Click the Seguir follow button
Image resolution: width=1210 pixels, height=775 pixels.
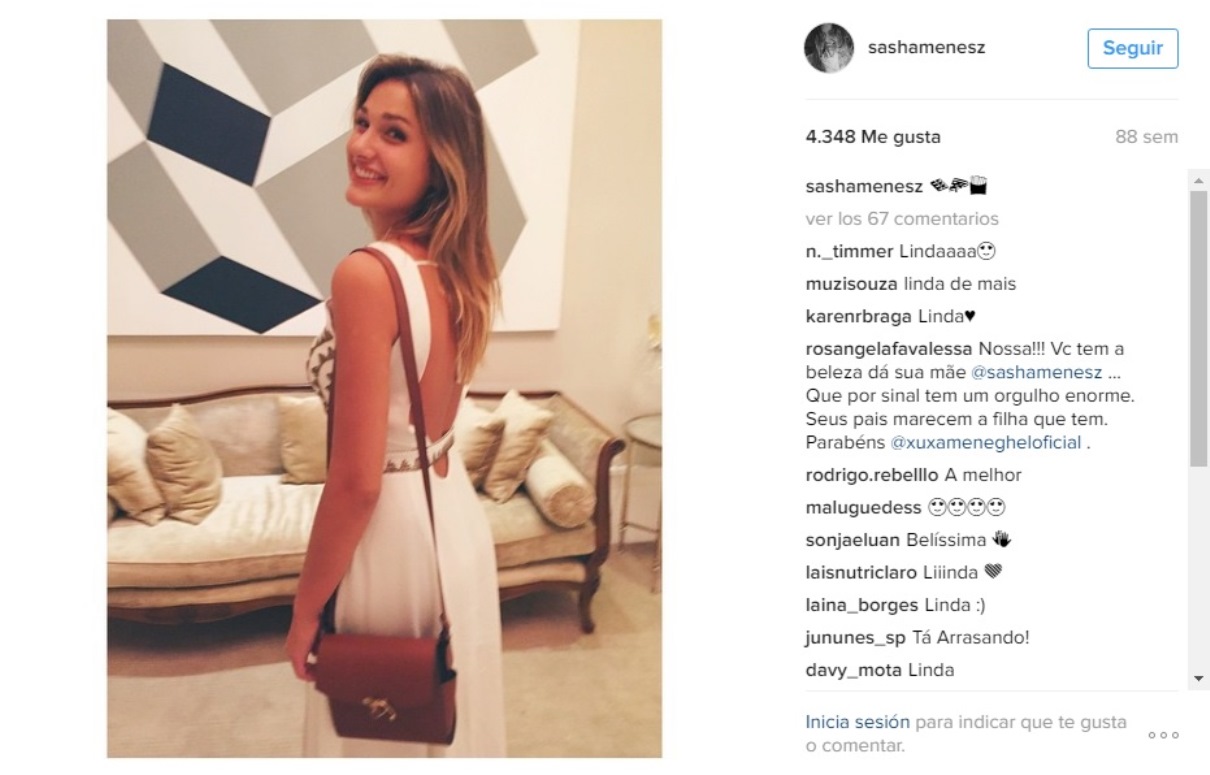pos(1132,48)
